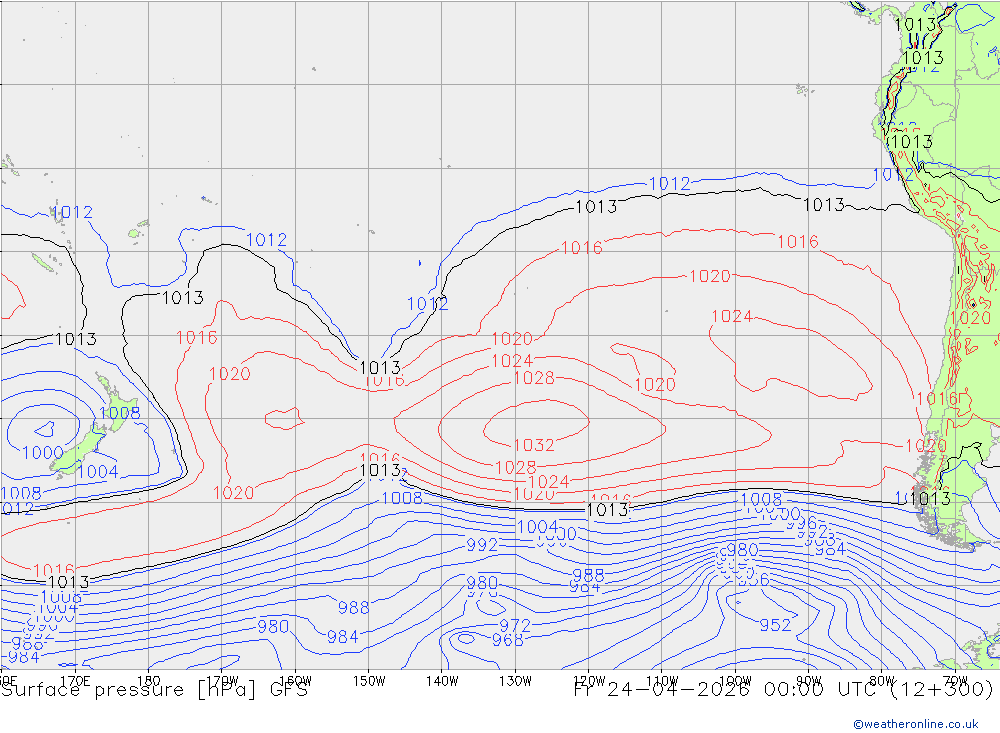Select the 170E longitude axis label
Viewport: 1000px width, 733px height.
coord(76,680)
